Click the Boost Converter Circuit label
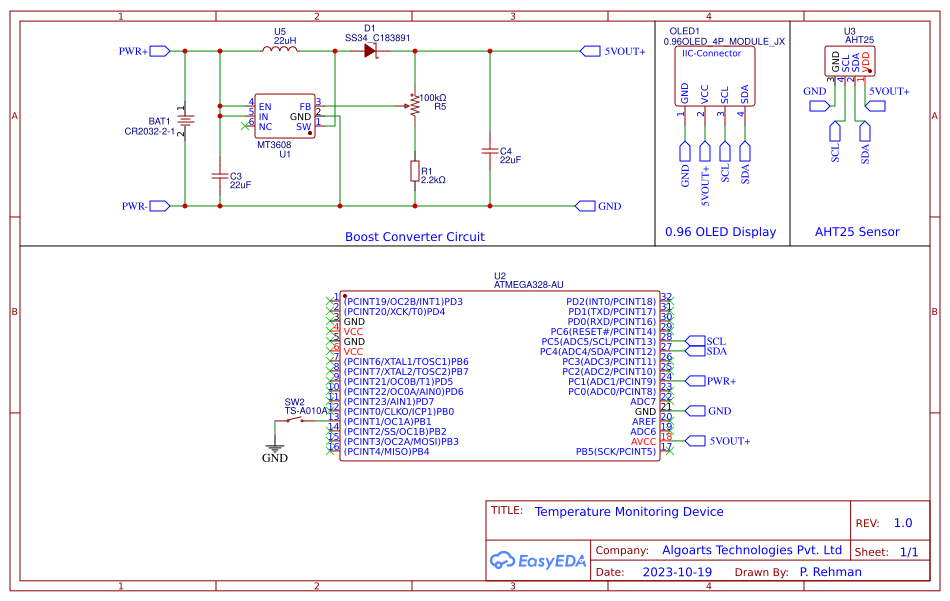 tap(414, 236)
